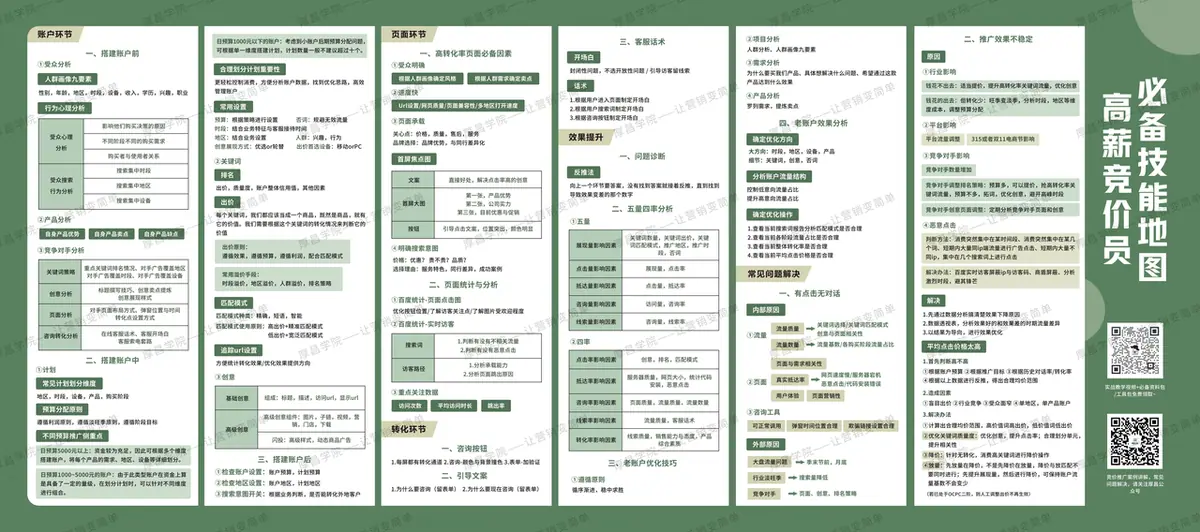Click the 反推法 label

click(x=582, y=173)
